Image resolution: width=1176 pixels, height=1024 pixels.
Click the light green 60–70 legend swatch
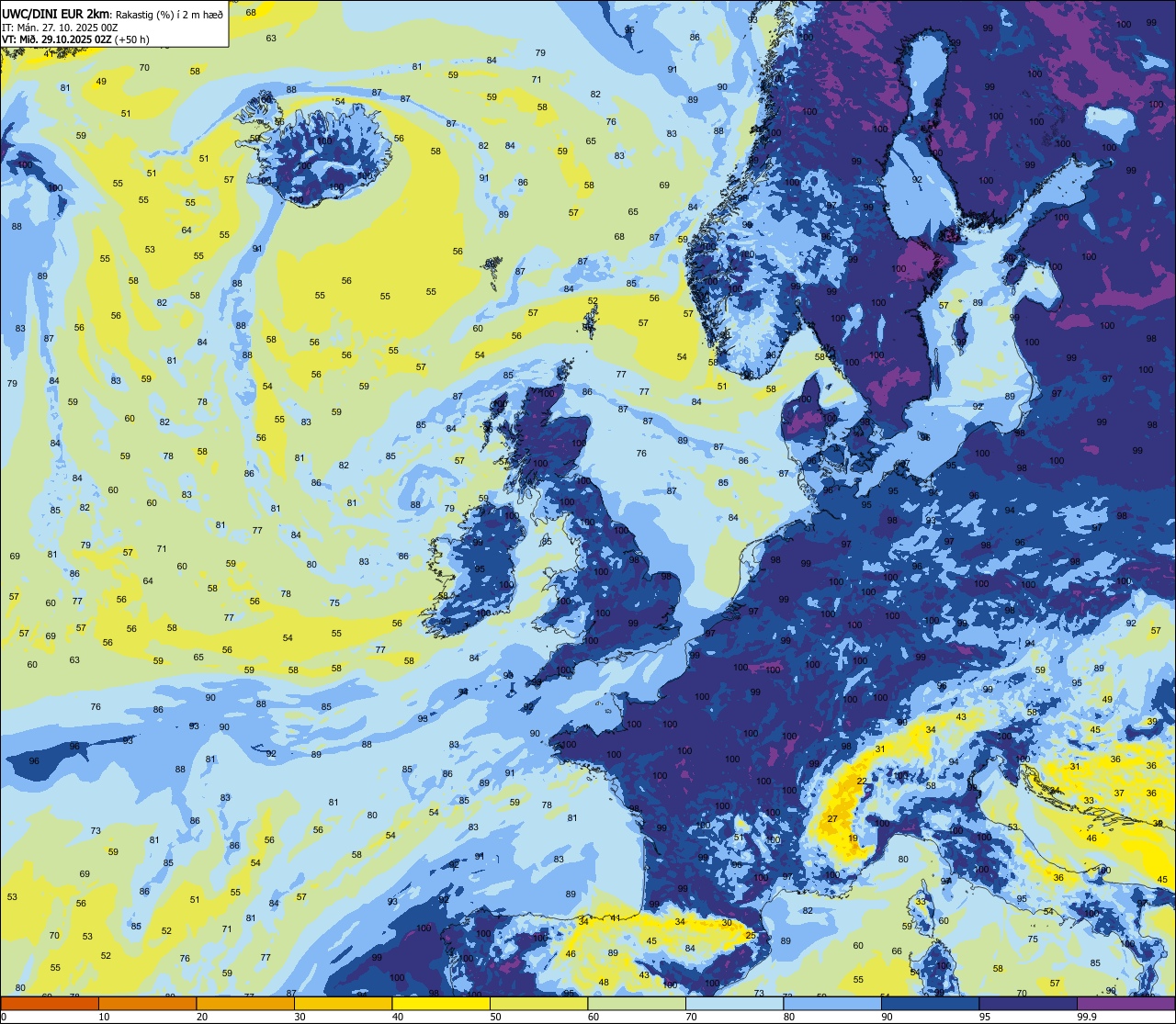pos(637,1004)
